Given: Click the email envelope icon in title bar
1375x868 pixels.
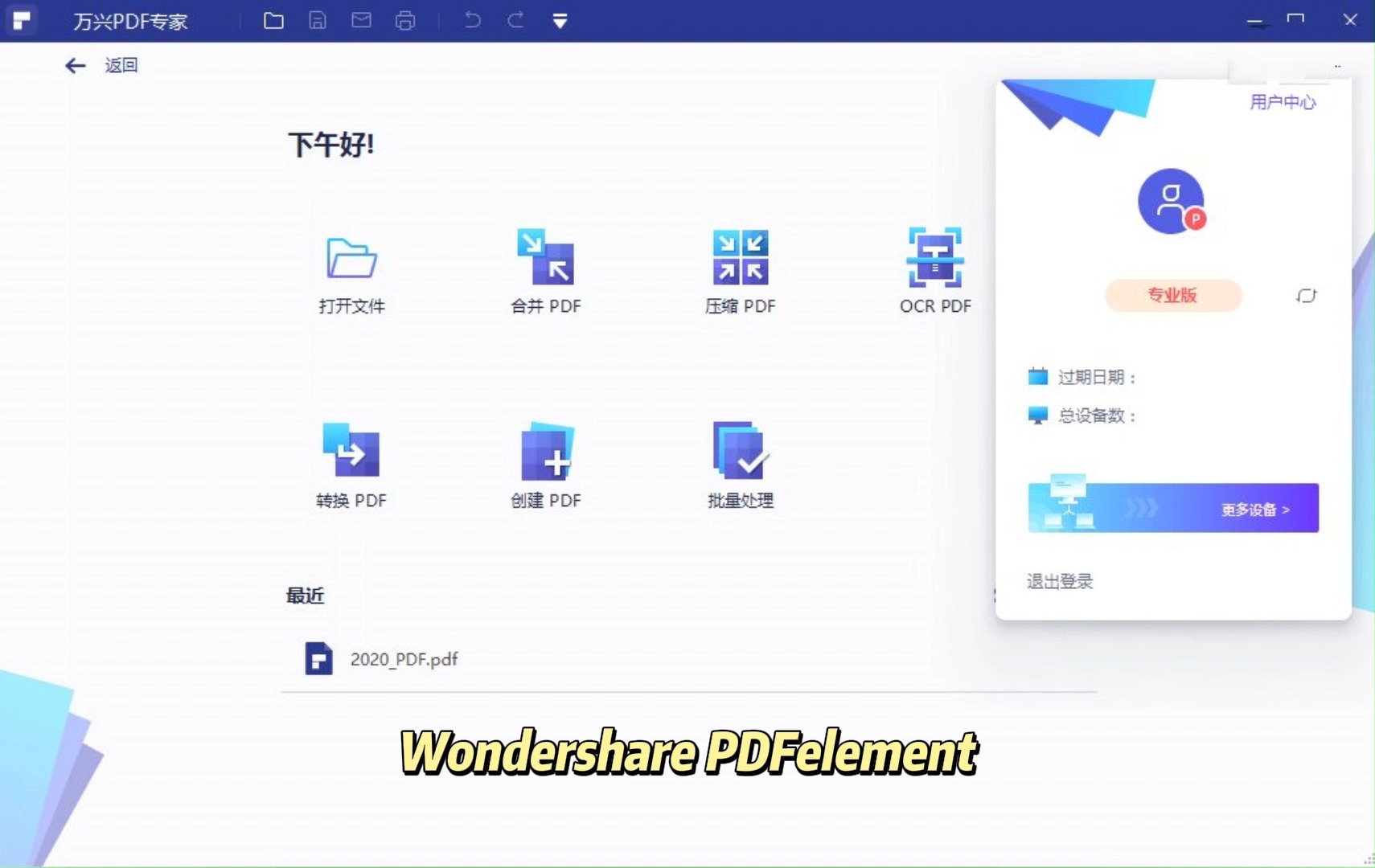Looking at the screenshot, I should click(x=362, y=20).
